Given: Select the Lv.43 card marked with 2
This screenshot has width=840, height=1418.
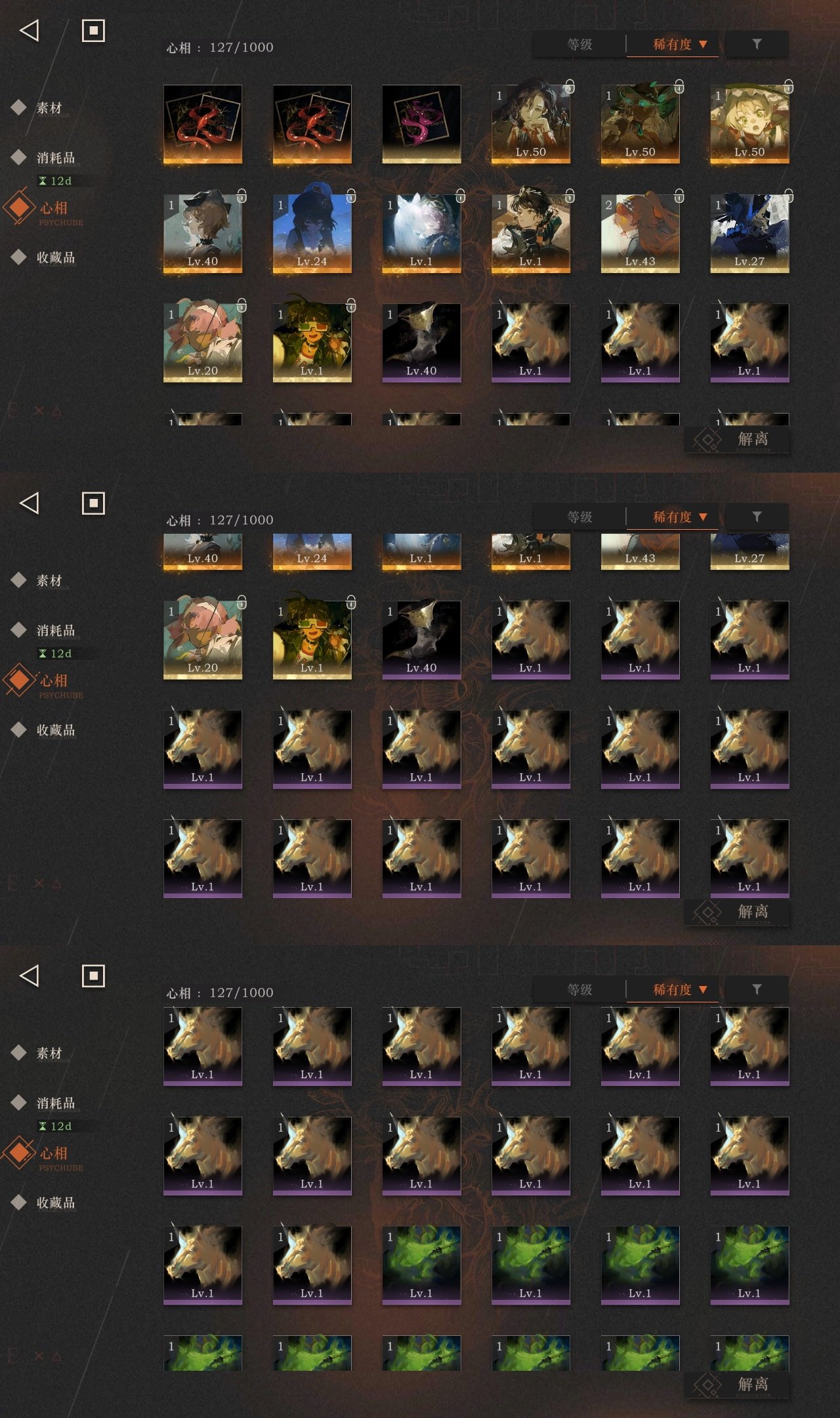Looking at the screenshot, I should click(x=640, y=233).
